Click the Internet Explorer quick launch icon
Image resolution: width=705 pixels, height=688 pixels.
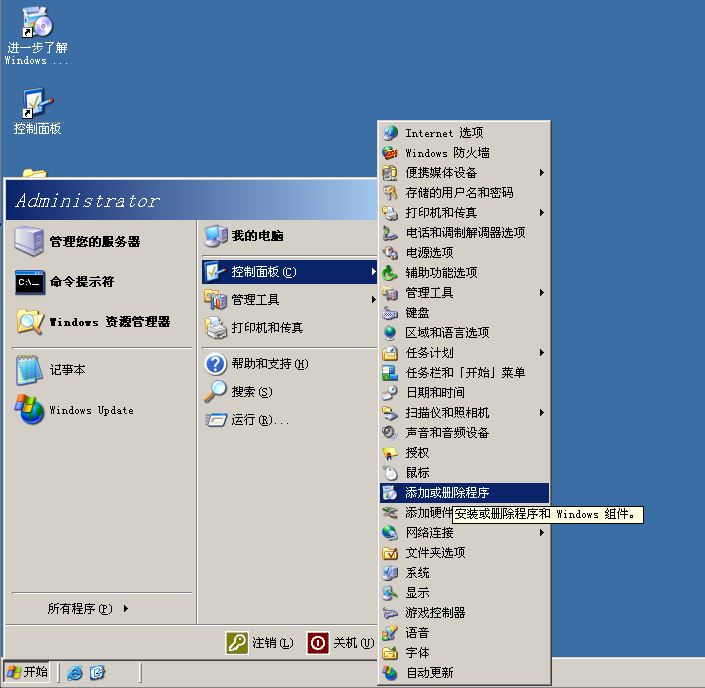(75, 673)
